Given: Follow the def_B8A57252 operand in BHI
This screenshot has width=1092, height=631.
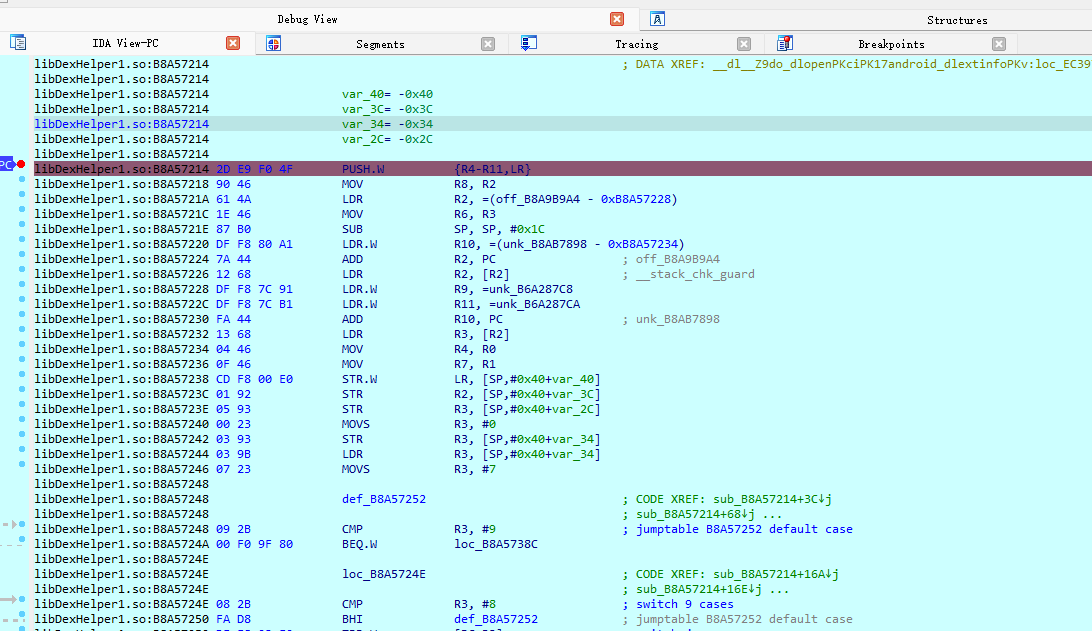Looking at the screenshot, I should [495, 619].
